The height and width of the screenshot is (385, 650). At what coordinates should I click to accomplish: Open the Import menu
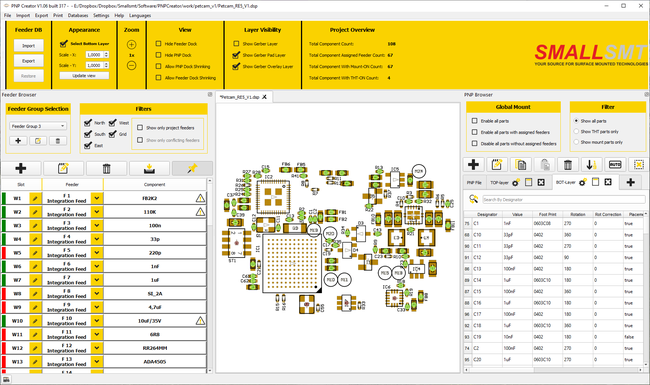[x=23, y=15]
